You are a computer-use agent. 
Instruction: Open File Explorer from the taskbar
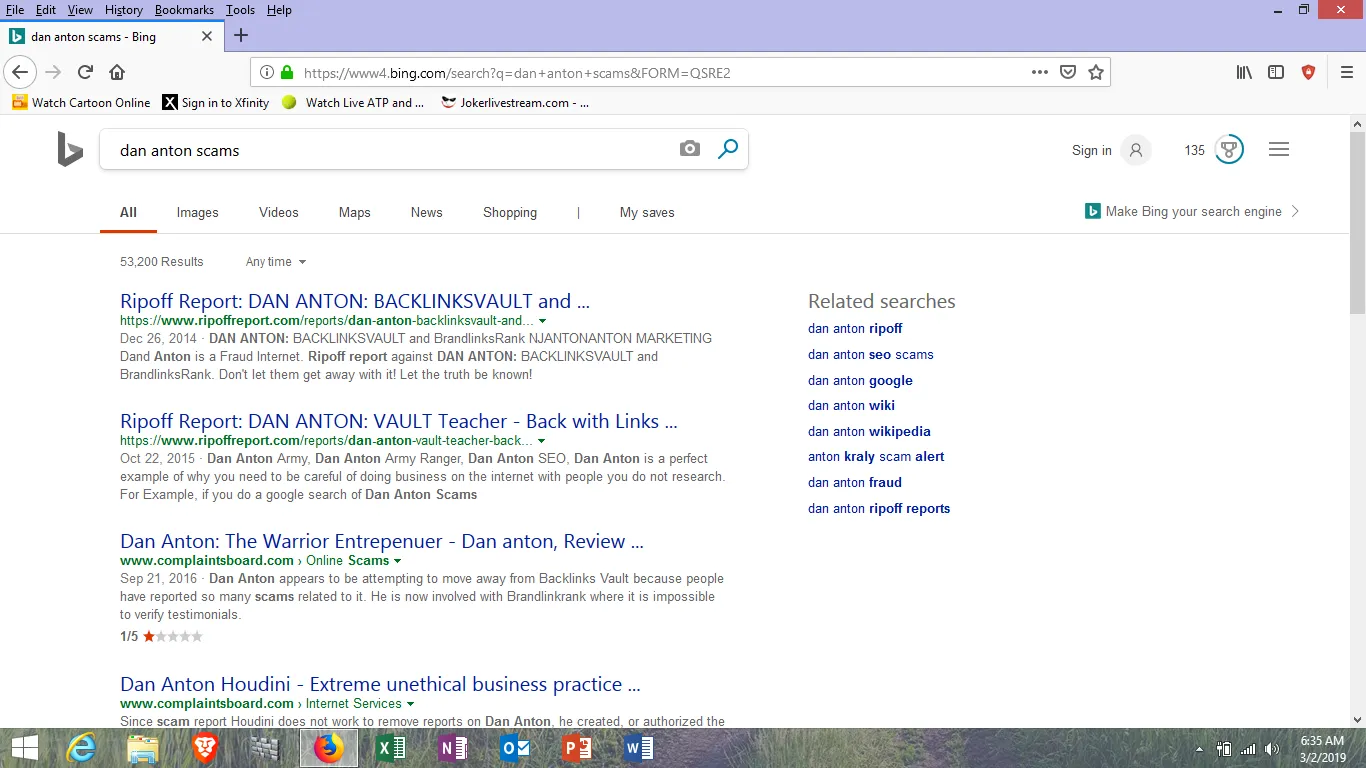143,748
